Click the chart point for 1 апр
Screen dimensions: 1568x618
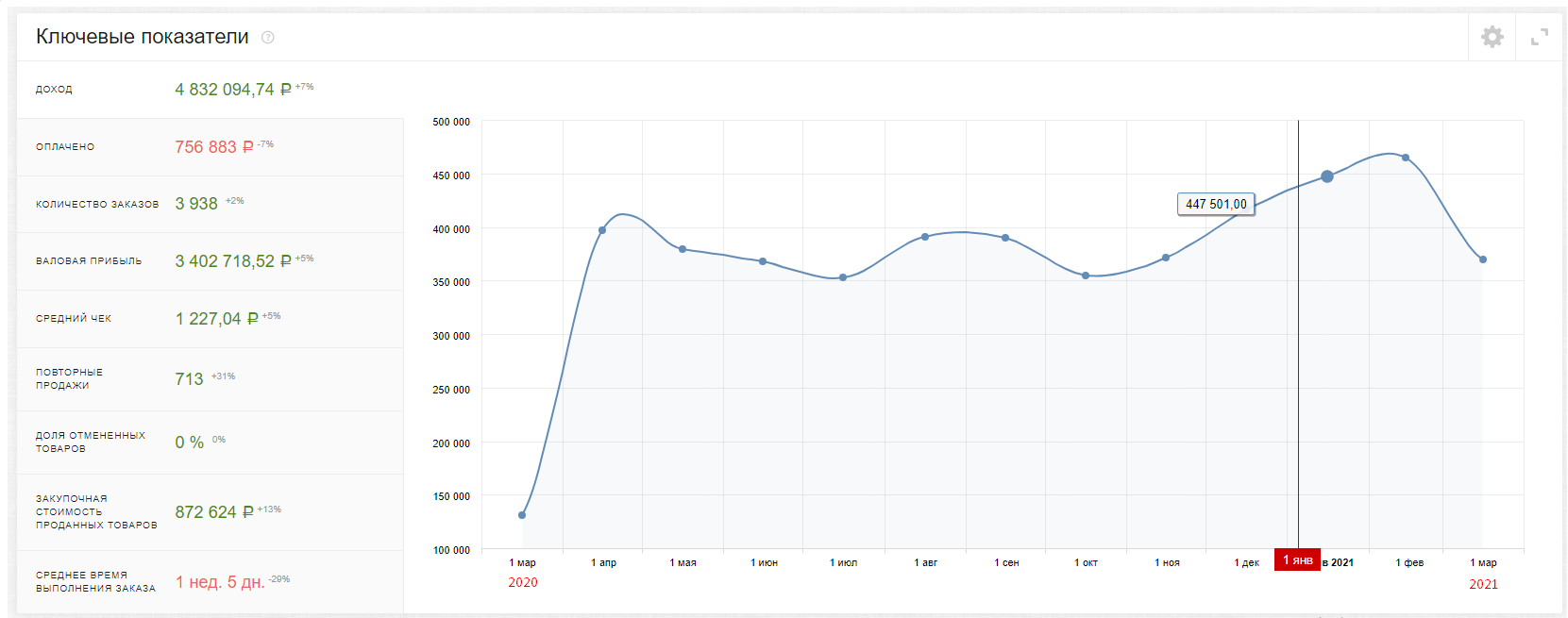click(602, 230)
